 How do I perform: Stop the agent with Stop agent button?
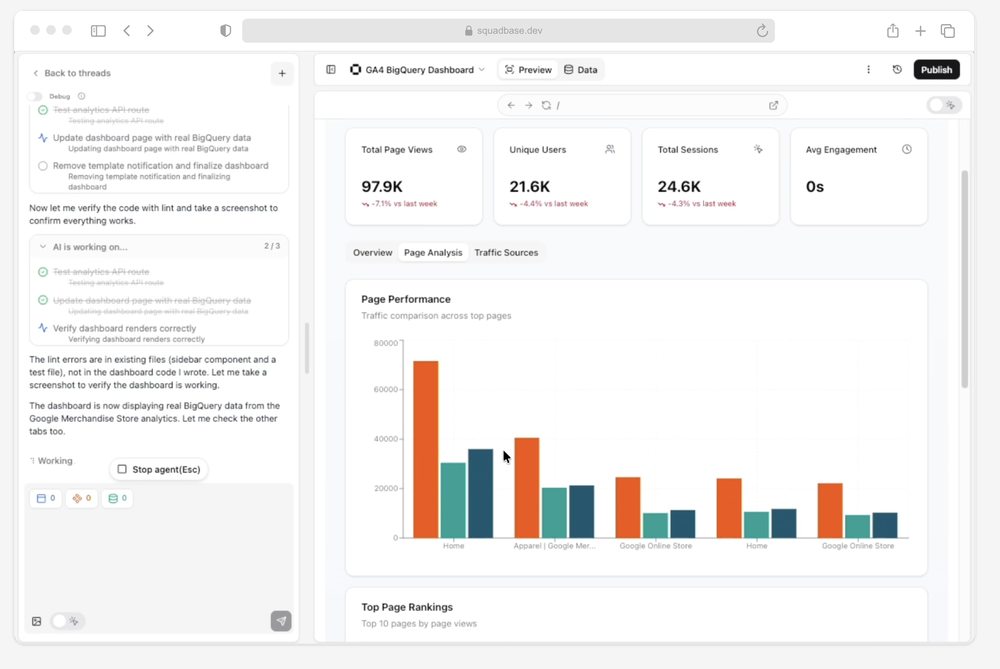[159, 469]
